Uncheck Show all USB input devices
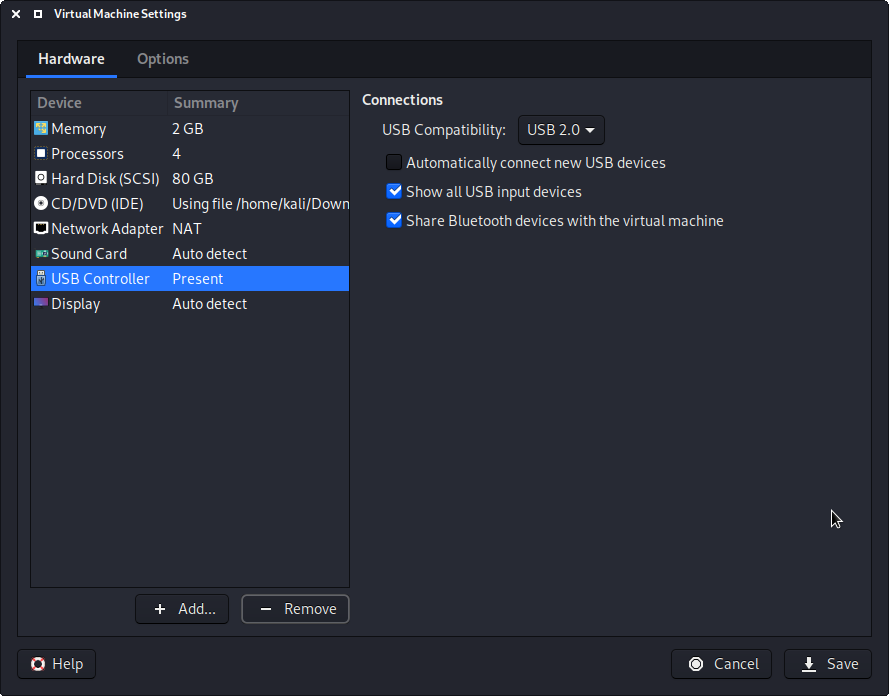The width and height of the screenshot is (889, 696). click(x=394, y=191)
